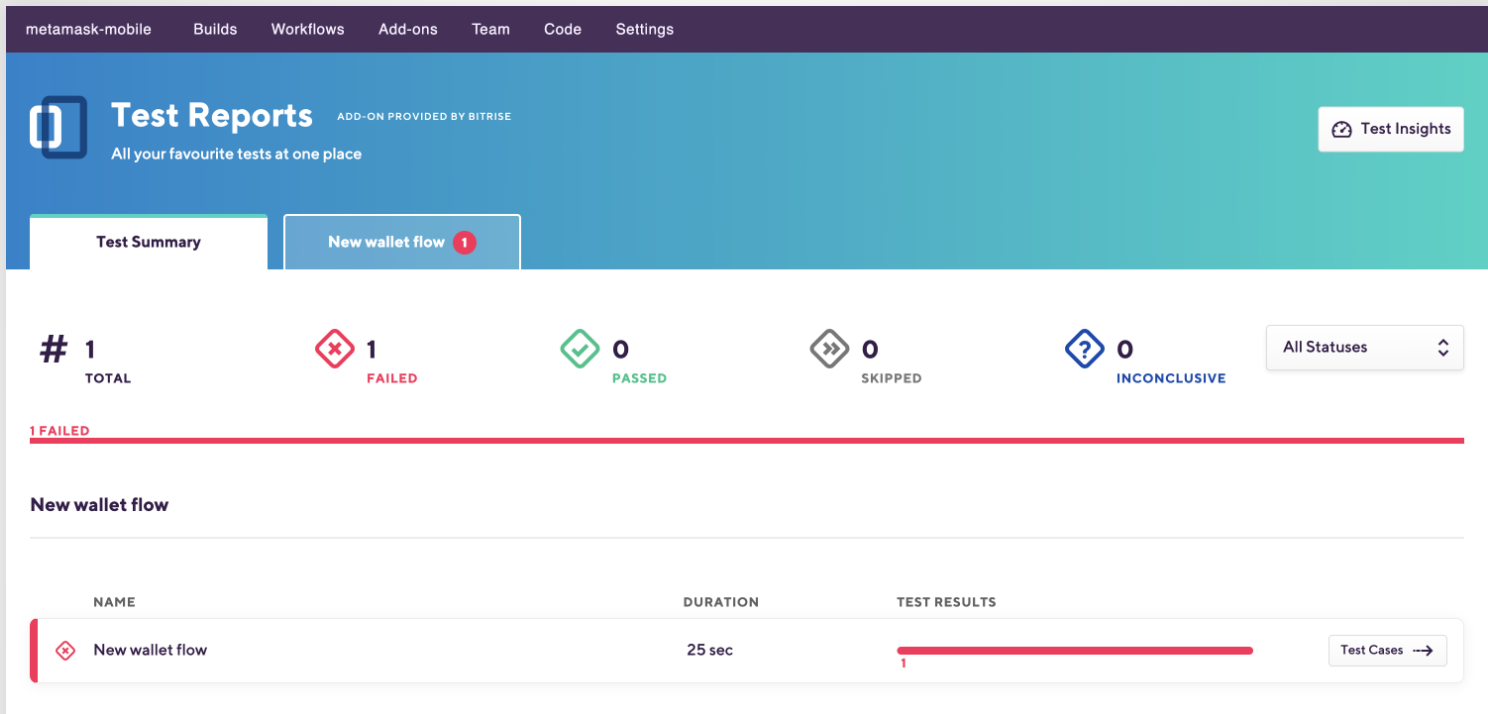Image resolution: width=1488 pixels, height=714 pixels.
Task: Click the TOTAL count label
Action: click(x=108, y=379)
